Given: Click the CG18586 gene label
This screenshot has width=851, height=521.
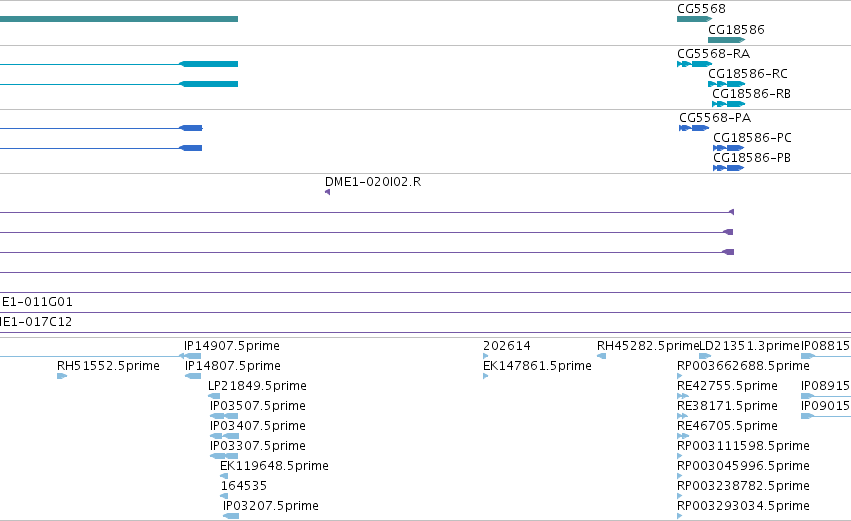Looking at the screenshot, I should point(736,29).
